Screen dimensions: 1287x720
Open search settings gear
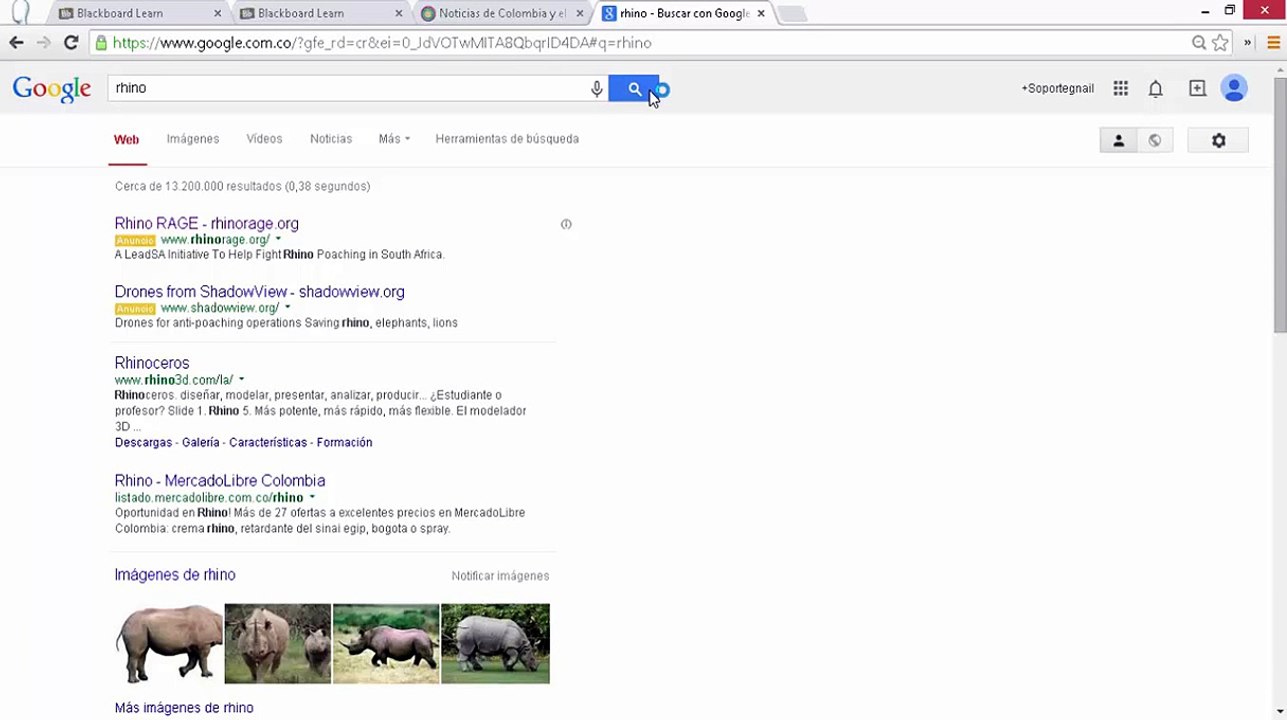pos(1218,141)
